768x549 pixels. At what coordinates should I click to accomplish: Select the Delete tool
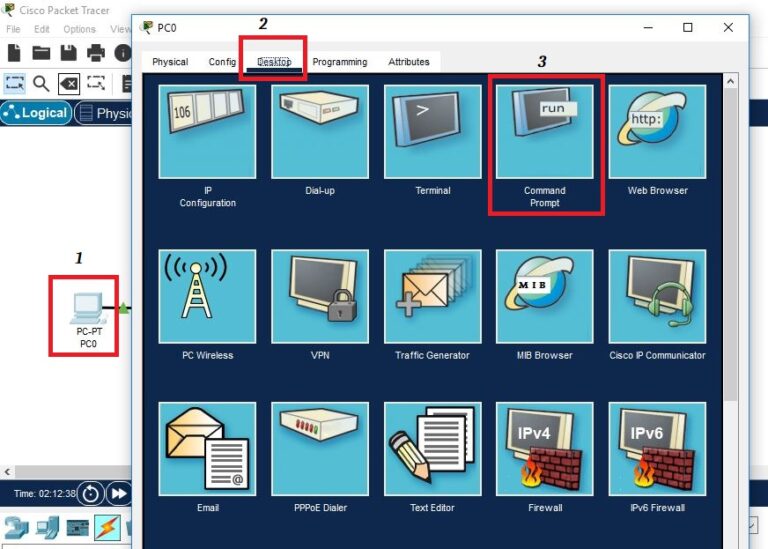pyautogui.click(x=69, y=84)
